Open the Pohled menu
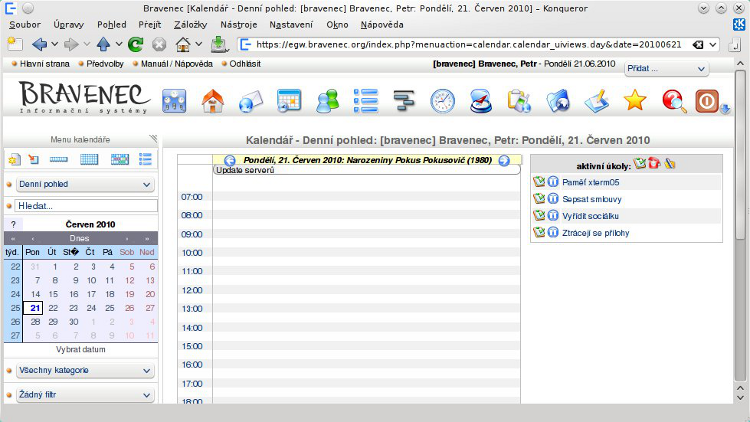Viewport: 750px width, 422px height. [x=111, y=25]
